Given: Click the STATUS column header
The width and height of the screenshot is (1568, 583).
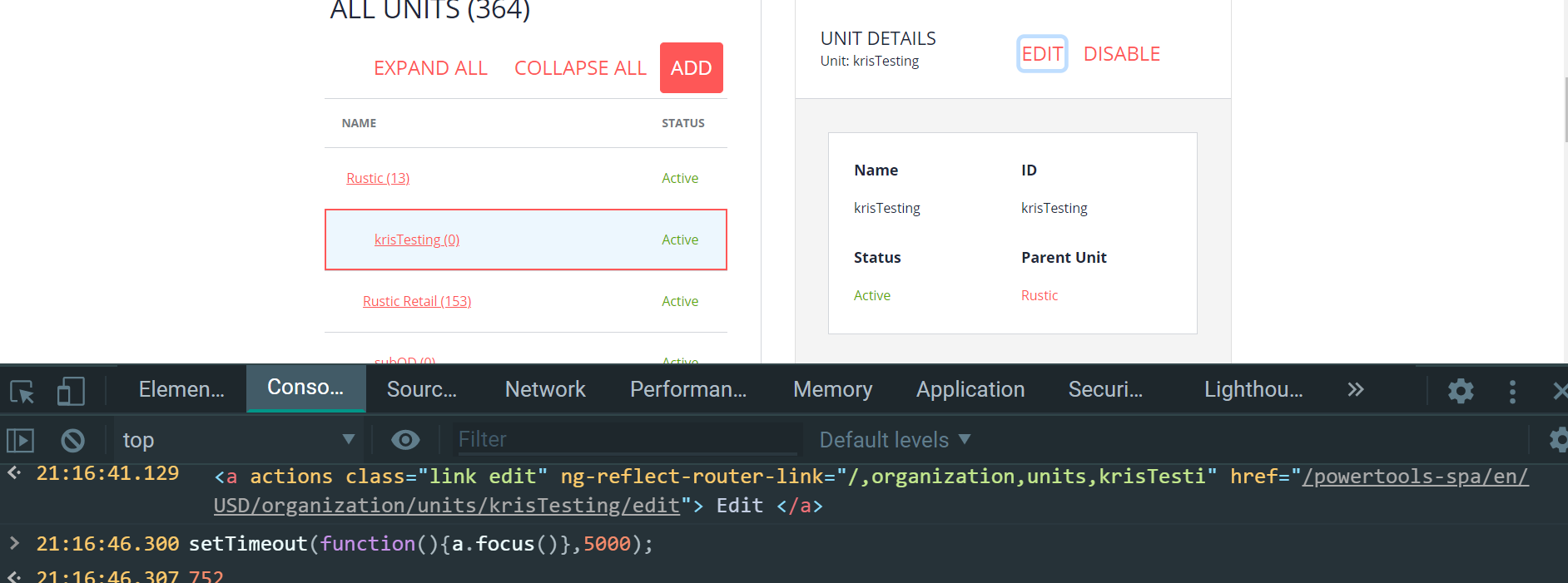Looking at the screenshot, I should (x=683, y=123).
